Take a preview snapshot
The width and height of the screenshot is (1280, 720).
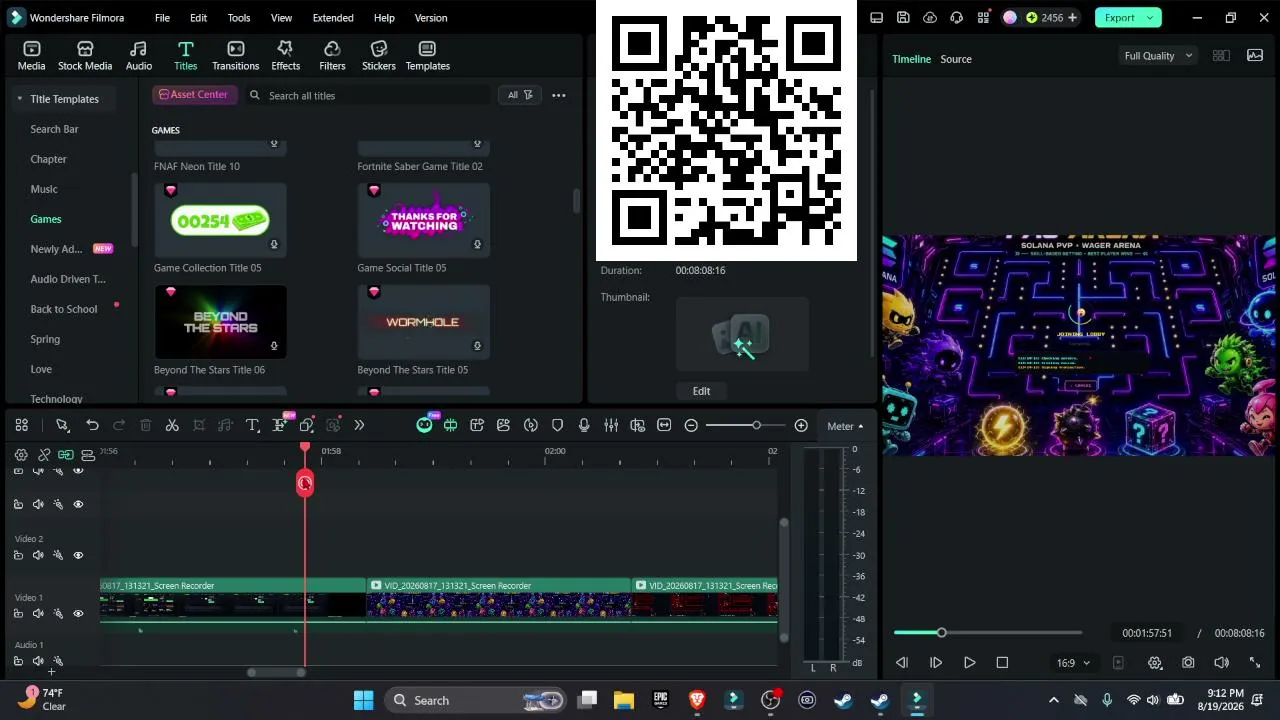pyautogui.click(x=1188, y=663)
